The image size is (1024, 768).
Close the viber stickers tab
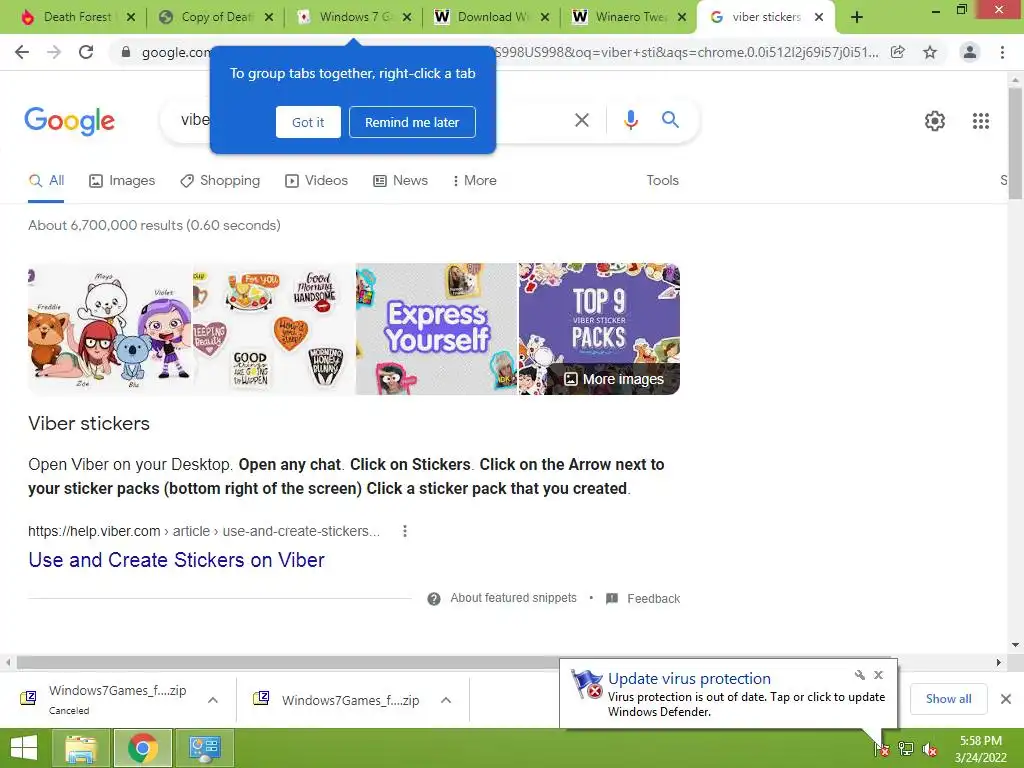coord(819,18)
